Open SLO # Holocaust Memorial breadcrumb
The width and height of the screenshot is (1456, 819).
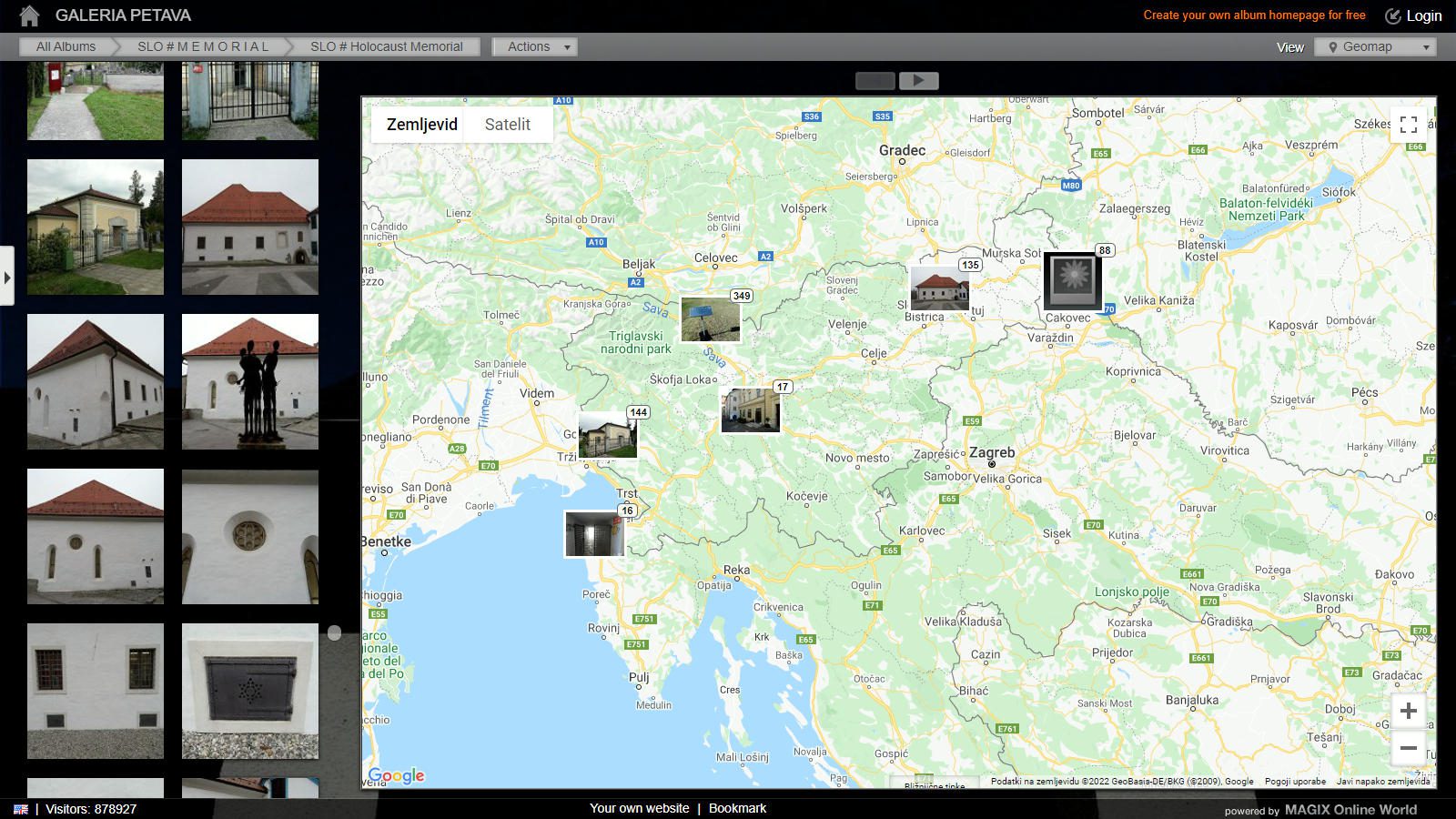(x=387, y=47)
